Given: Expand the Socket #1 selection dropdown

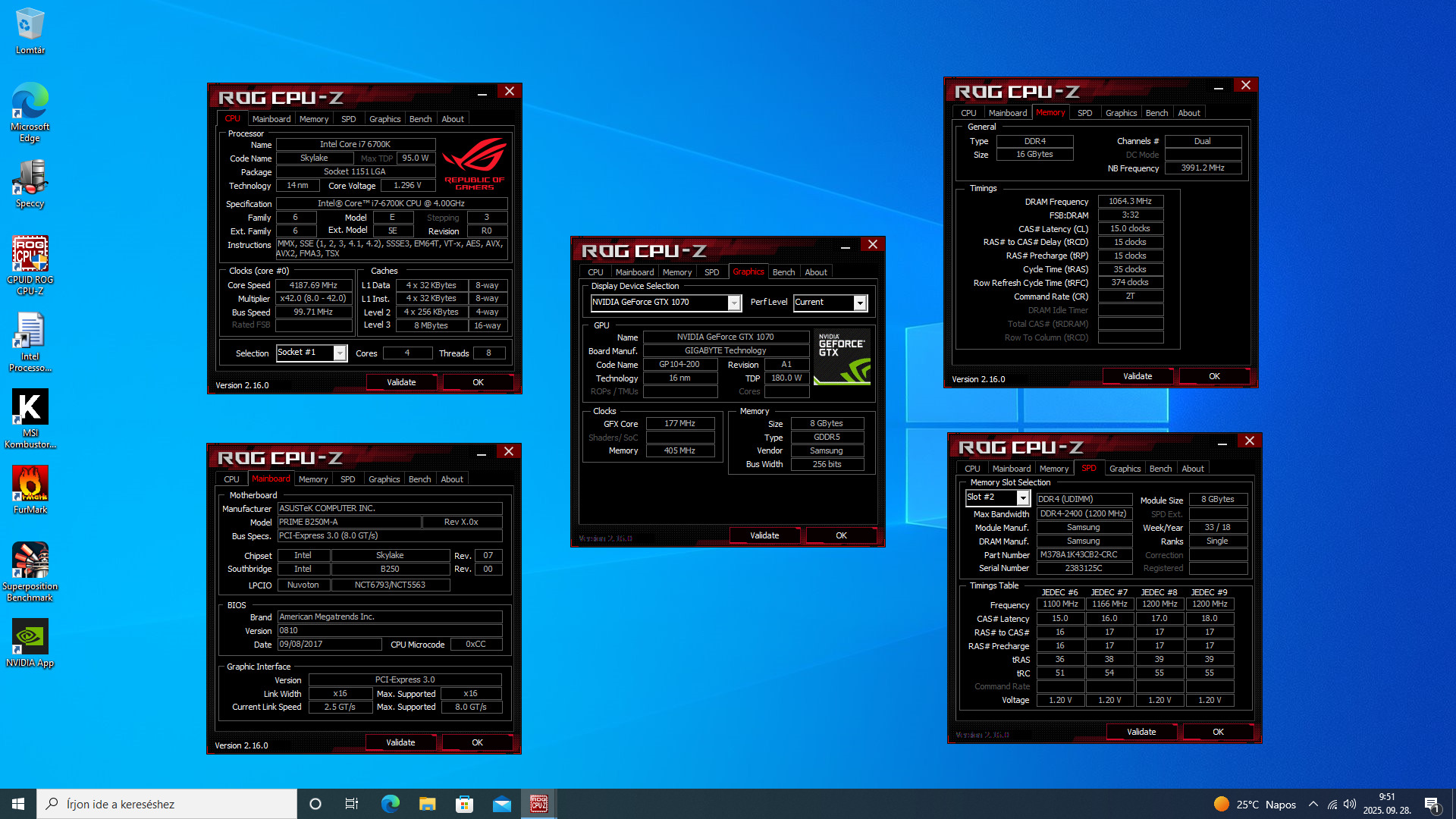Looking at the screenshot, I should [x=340, y=353].
